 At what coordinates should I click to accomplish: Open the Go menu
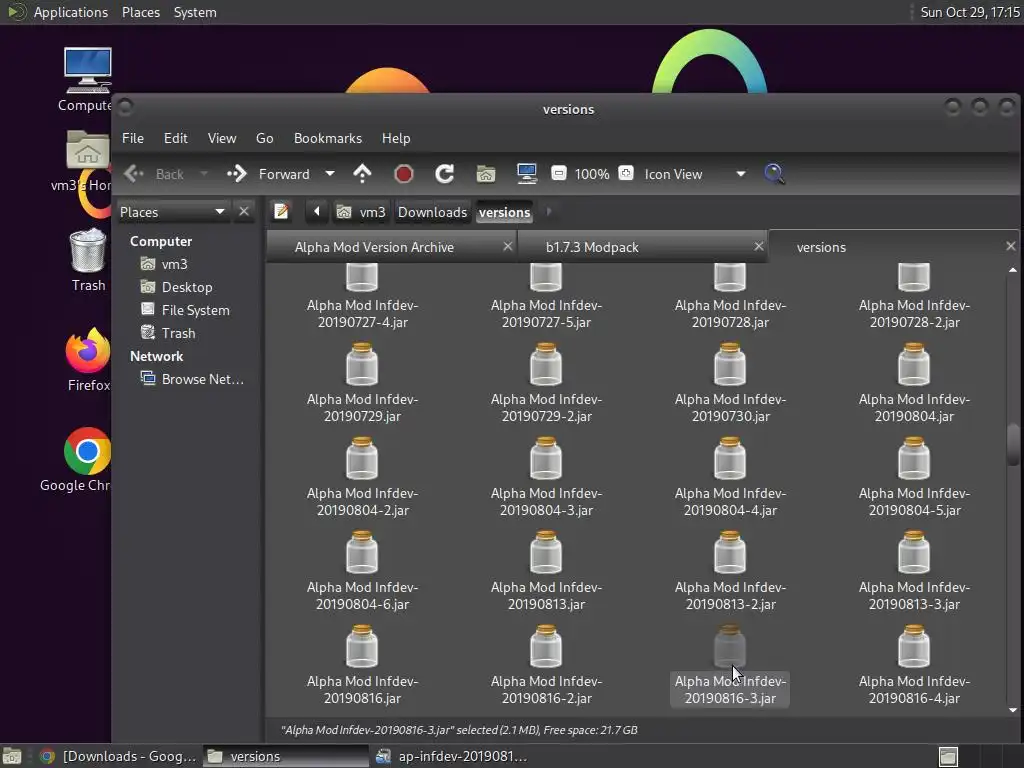click(x=264, y=138)
